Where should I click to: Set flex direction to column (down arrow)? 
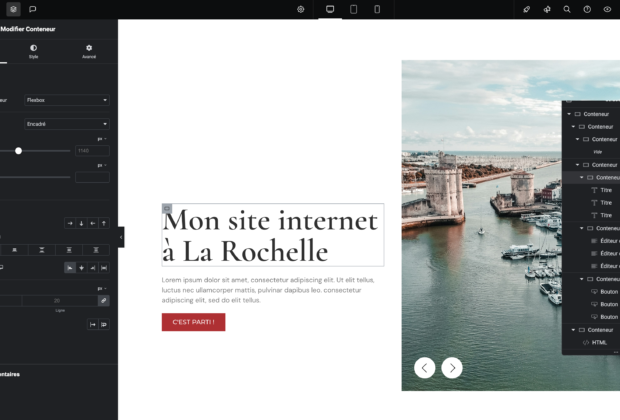click(81, 223)
